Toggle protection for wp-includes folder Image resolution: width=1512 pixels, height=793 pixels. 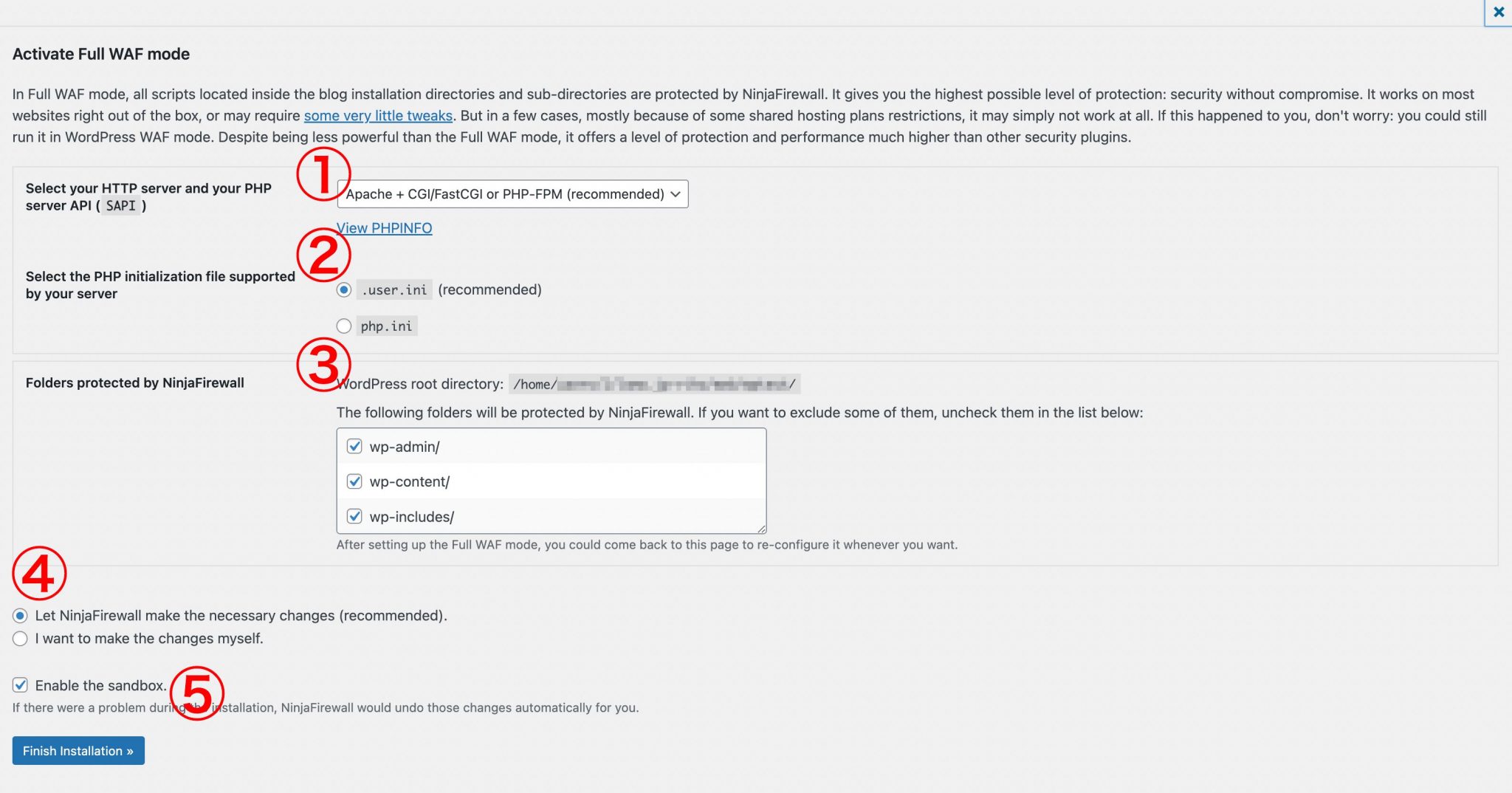click(x=354, y=515)
